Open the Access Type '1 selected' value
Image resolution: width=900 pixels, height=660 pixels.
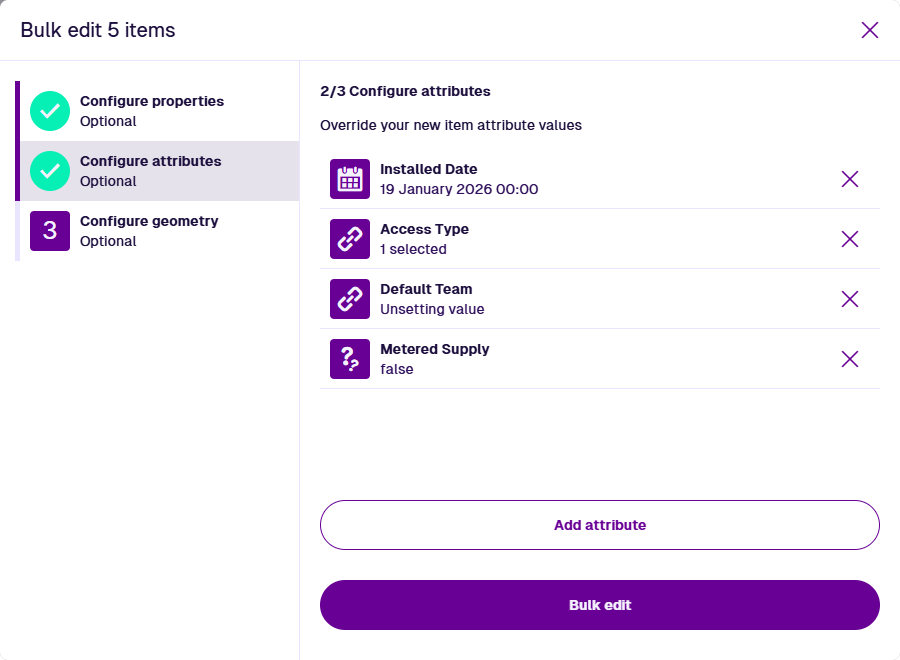[x=413, y=249]
